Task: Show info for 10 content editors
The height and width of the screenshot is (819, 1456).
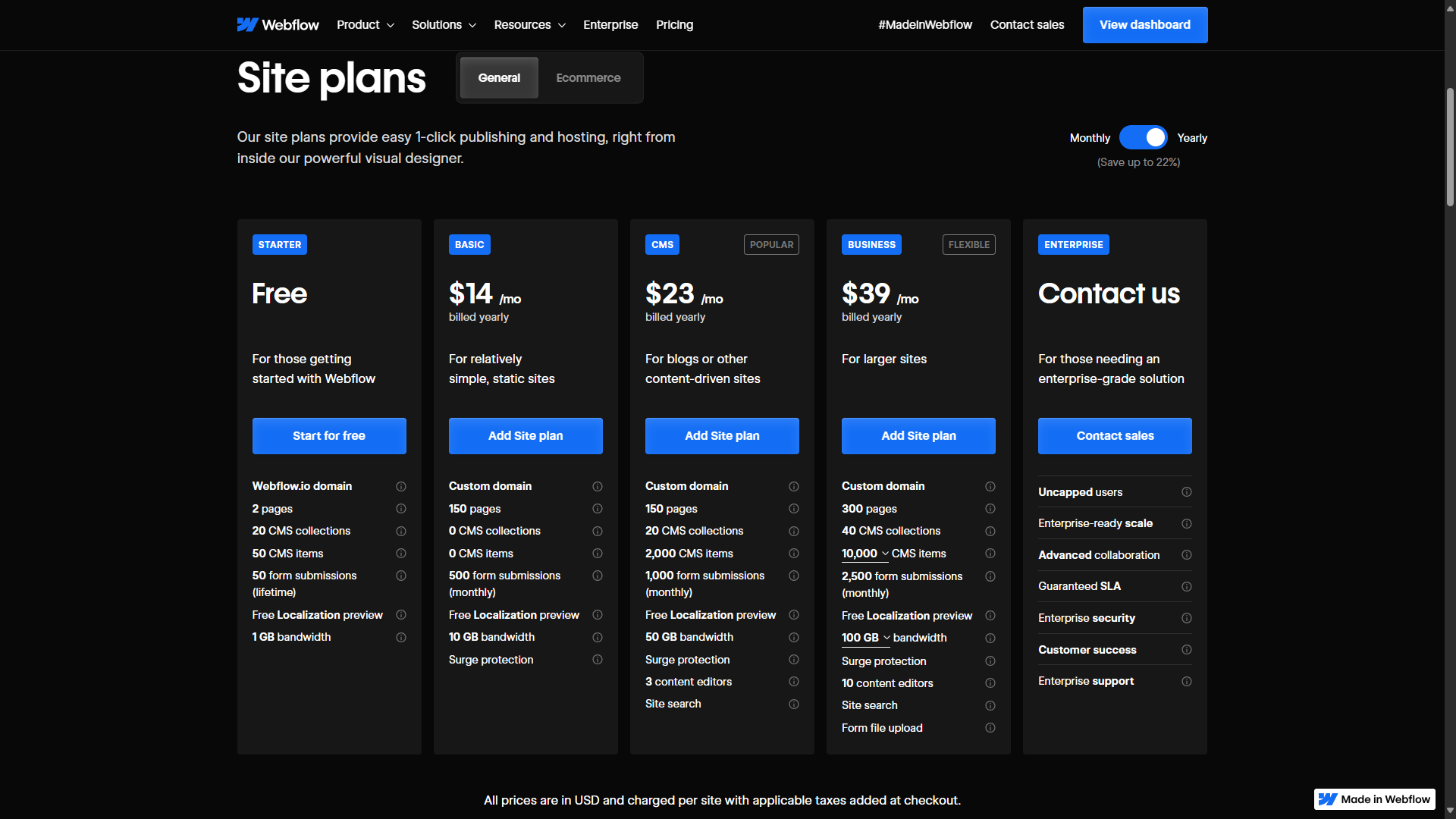Action: pyautogui.click(x=990, y=683)
